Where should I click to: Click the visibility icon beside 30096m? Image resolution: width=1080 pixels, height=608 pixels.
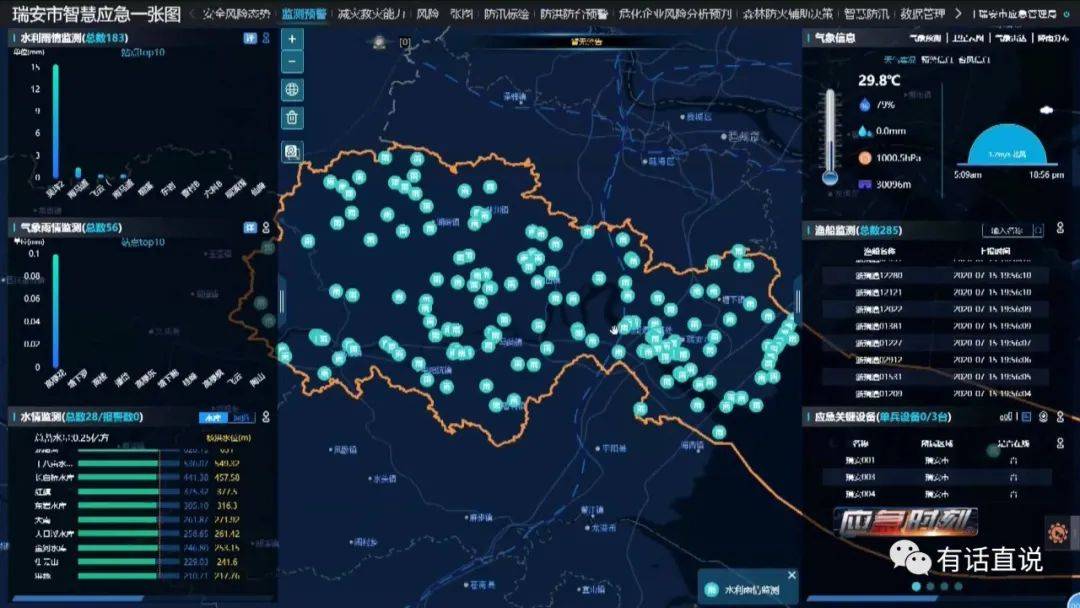(x=864, y=185)
